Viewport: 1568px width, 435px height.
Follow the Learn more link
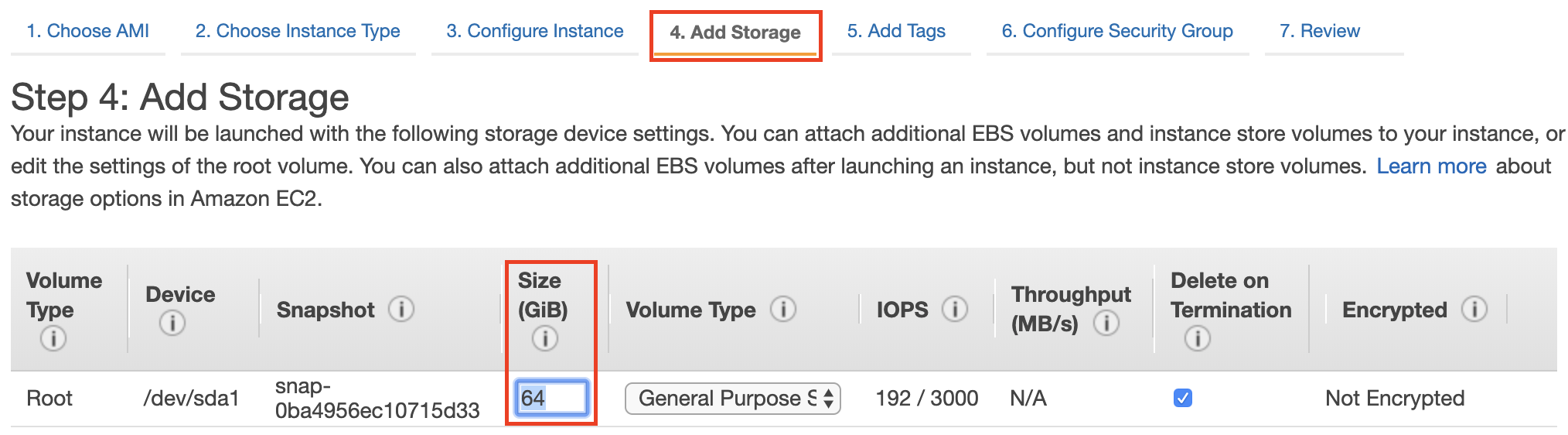[x=1431, y=166]
